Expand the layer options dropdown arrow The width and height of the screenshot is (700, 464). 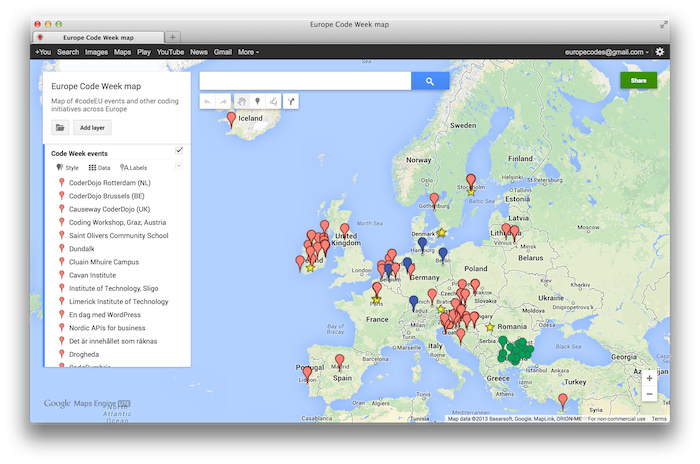179,166
